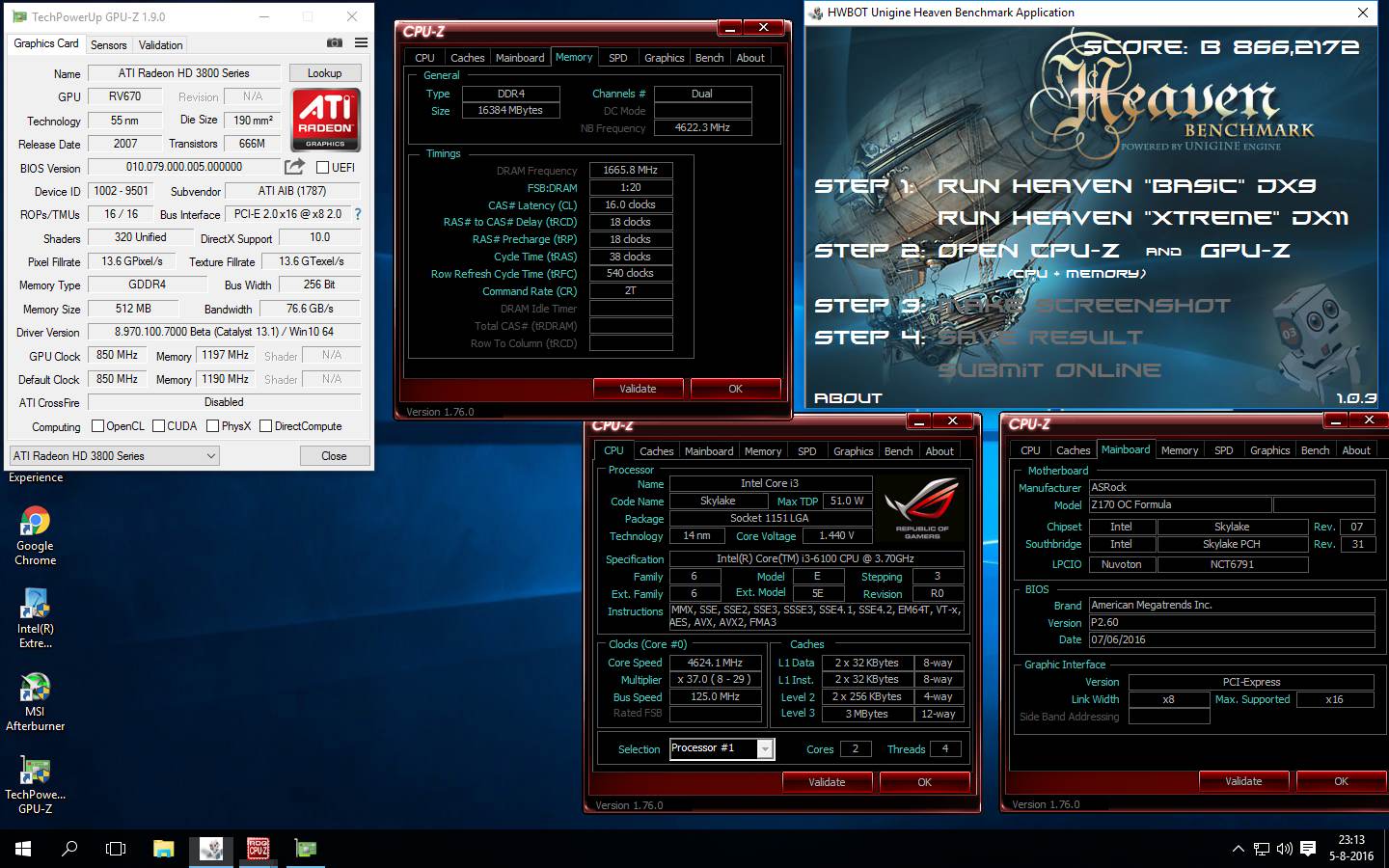The height and width of the screenshot is (868, 1389).
Task: Toggle the OpenCL checkbox
Action: coord(97,425)
